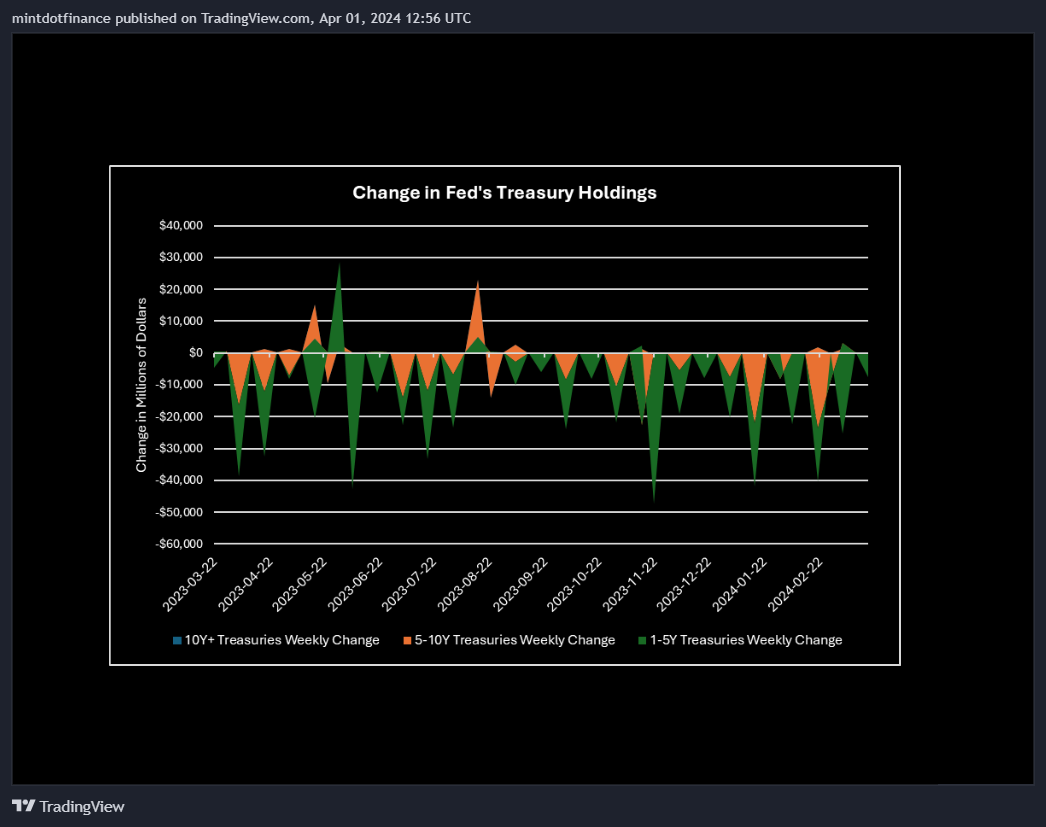The image size is (1046, 827).
Task: Click the $20,000 y-axis label
Action: coord(181,289)
